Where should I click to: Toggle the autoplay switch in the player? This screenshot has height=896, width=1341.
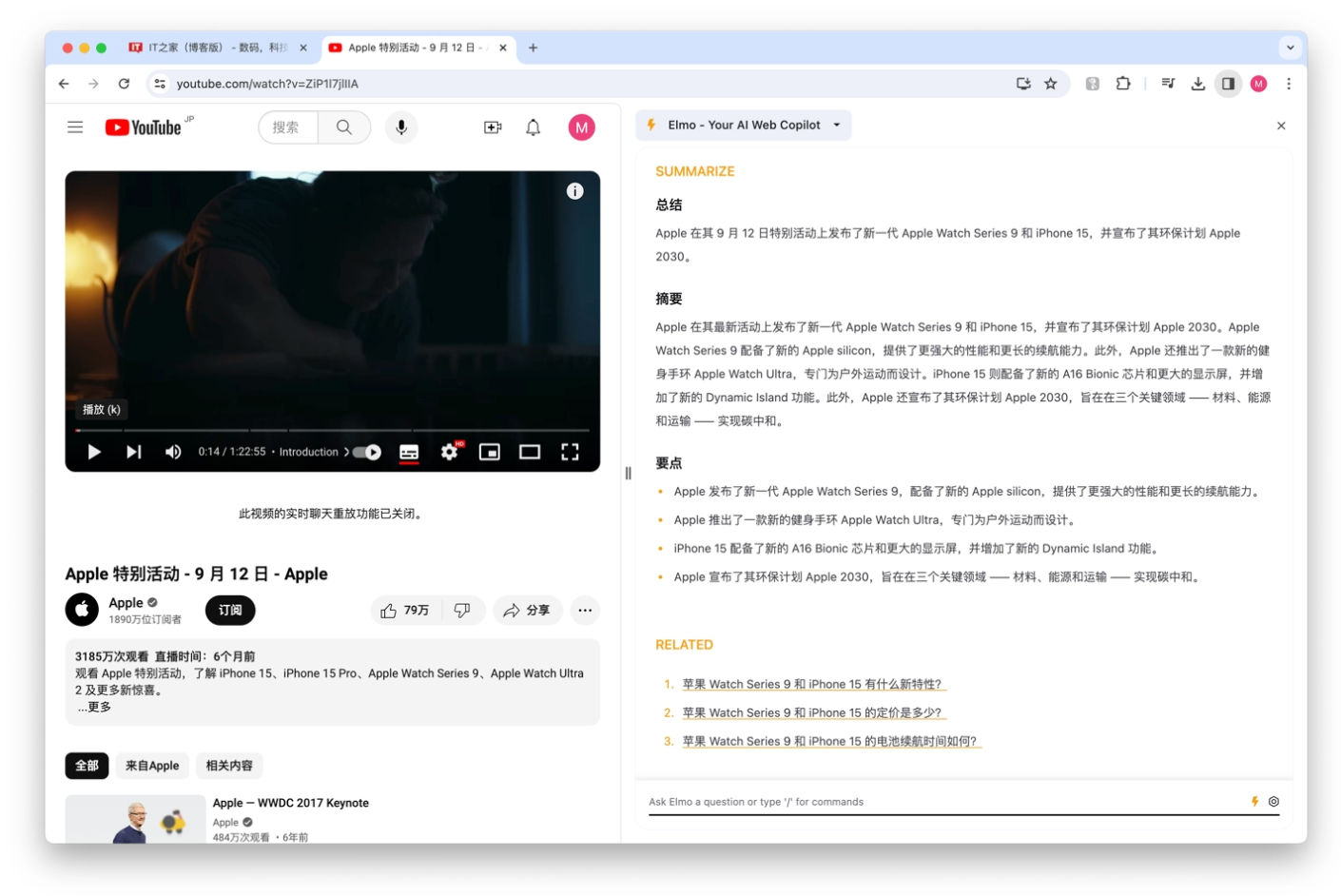[367, 452]
